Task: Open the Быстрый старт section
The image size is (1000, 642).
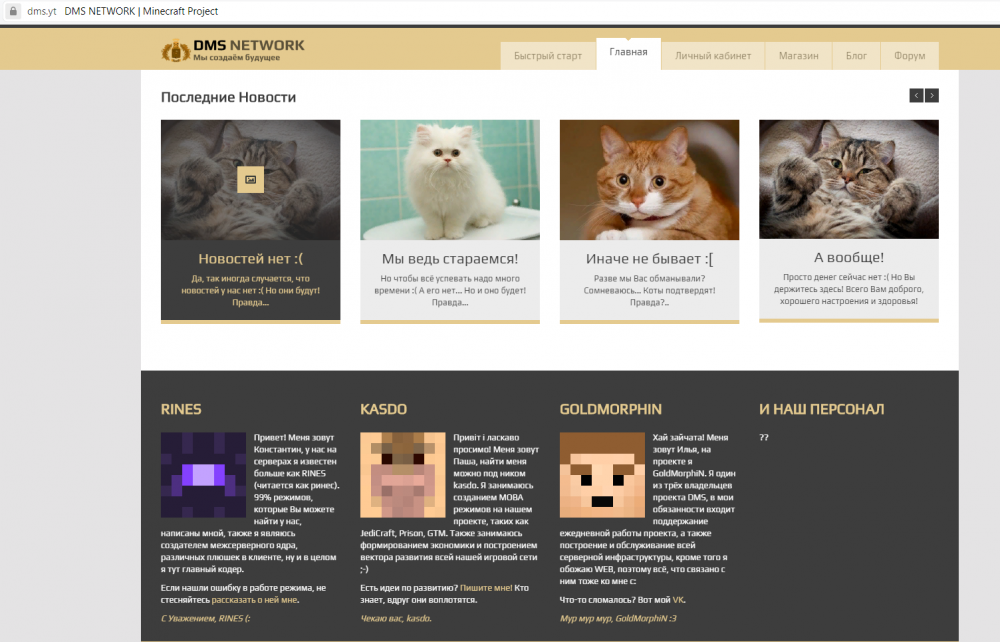Action: pos(548,55)
